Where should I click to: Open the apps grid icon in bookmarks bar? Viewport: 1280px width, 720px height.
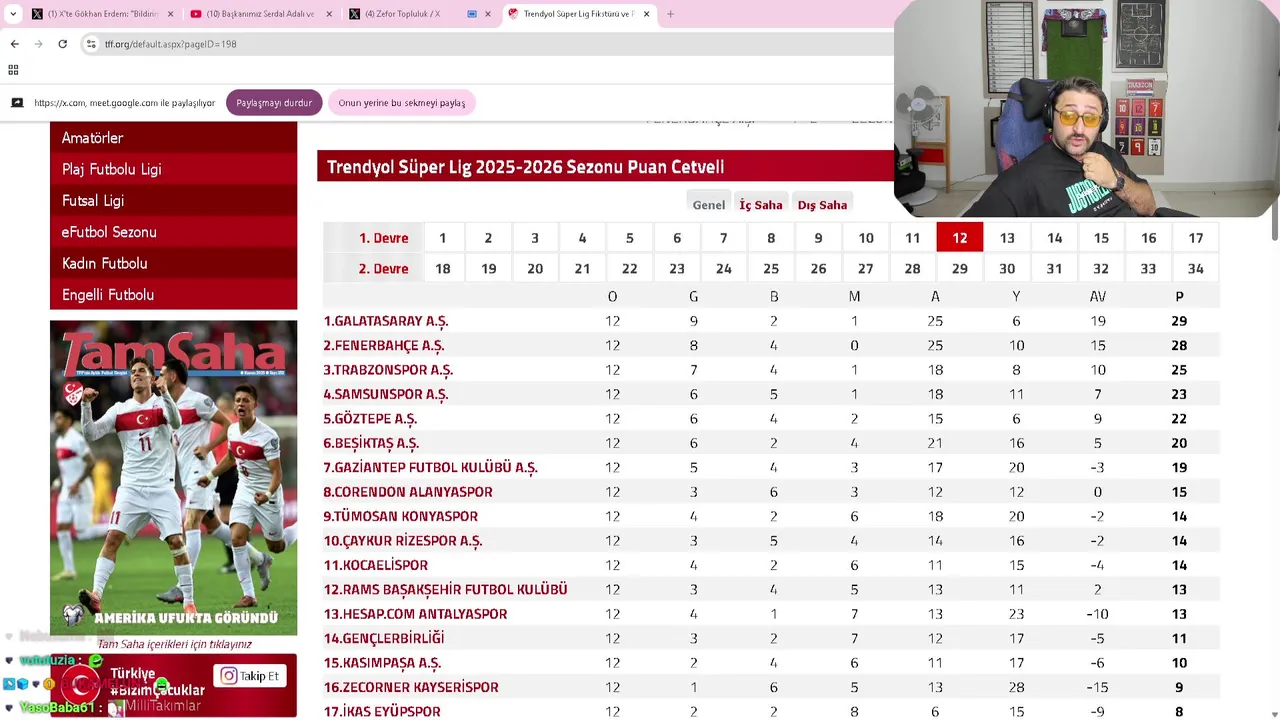13,70
